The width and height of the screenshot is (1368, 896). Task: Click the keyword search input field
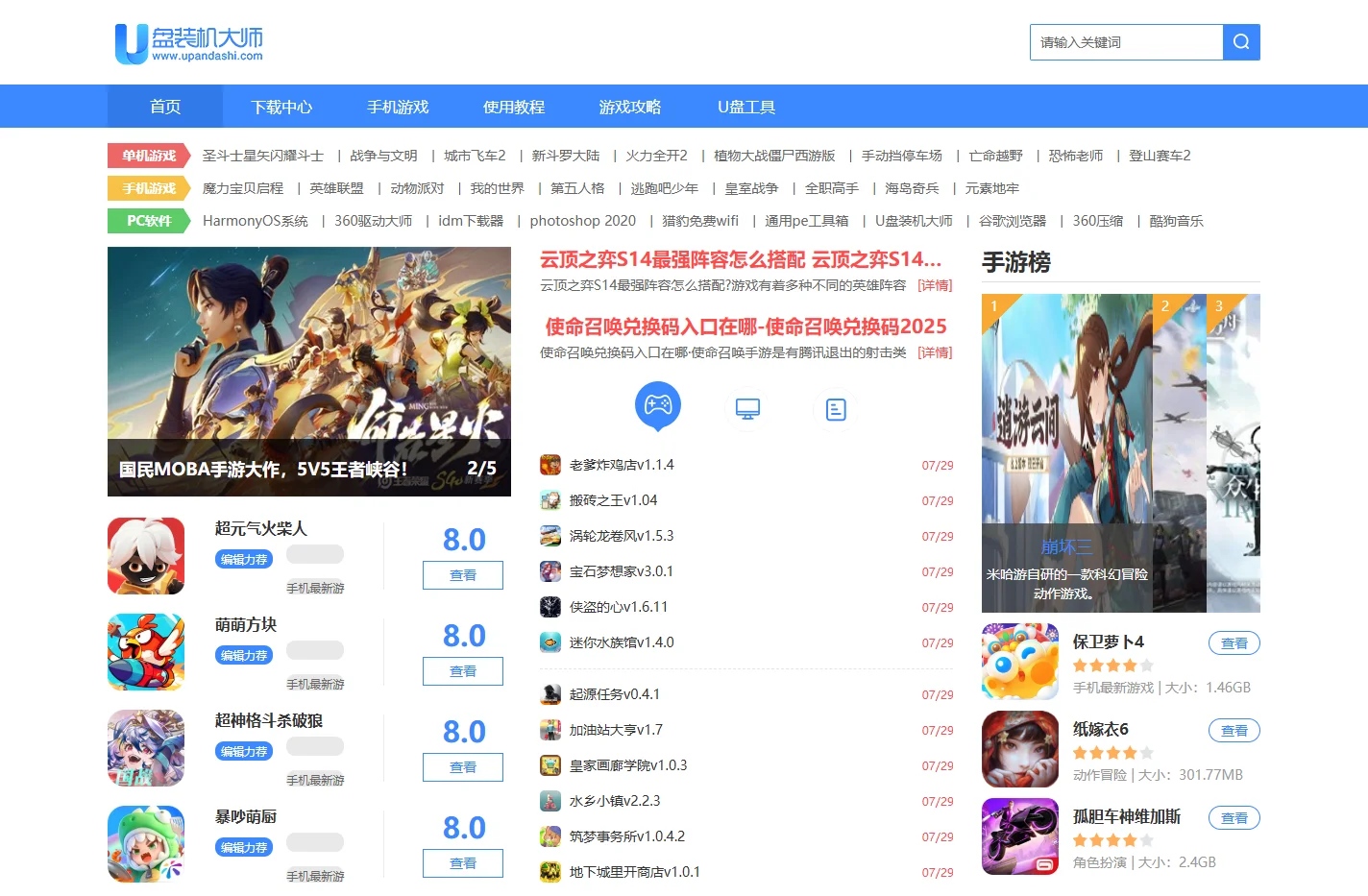(1126, 42)
